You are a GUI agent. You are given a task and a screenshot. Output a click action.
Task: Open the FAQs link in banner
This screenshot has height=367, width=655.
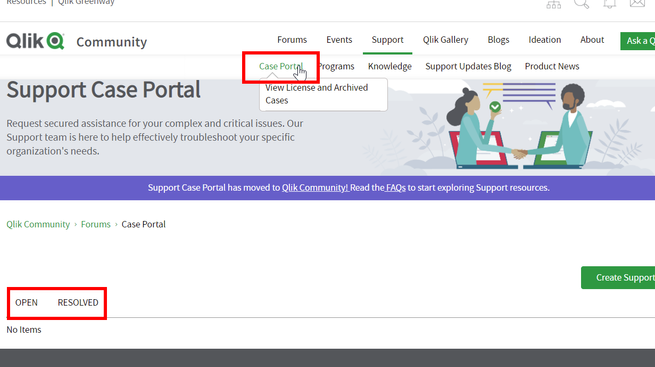[396, 188]
